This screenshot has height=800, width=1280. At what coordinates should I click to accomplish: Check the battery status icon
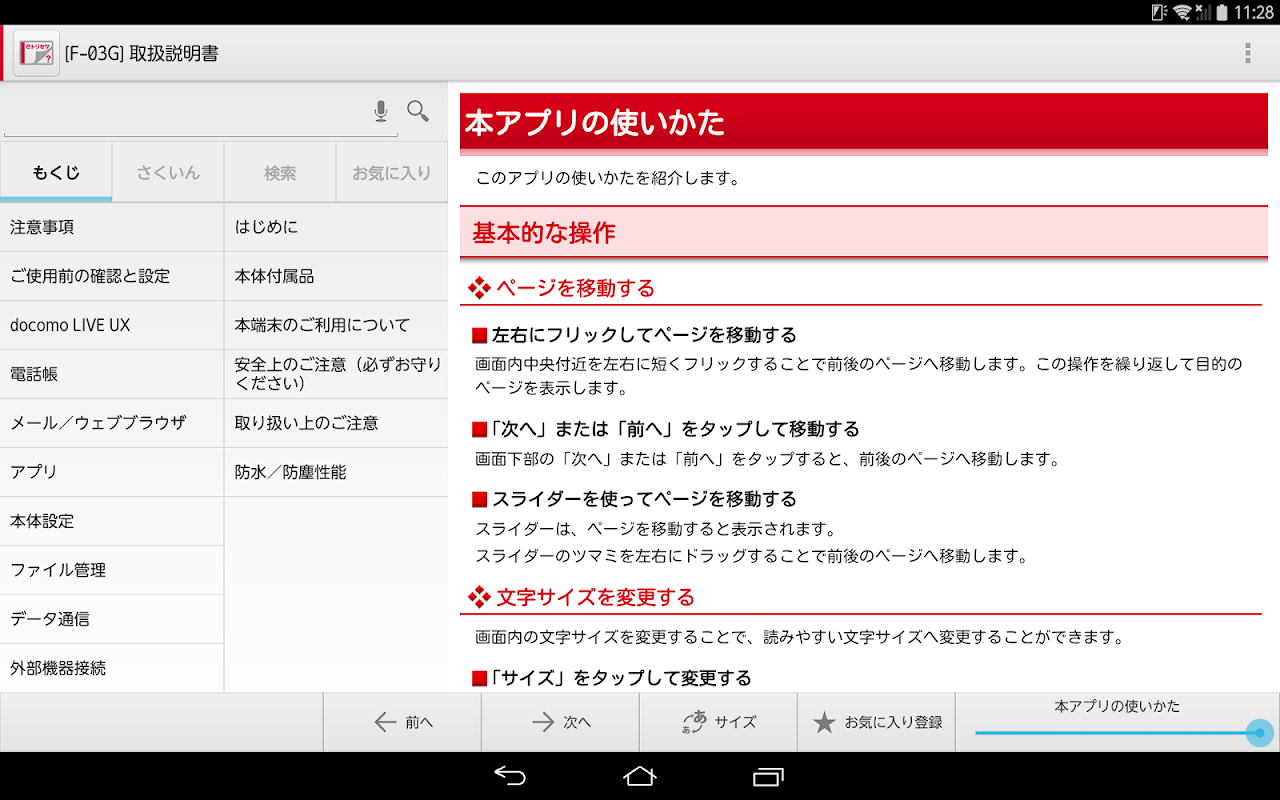[x=1222, y=12]
